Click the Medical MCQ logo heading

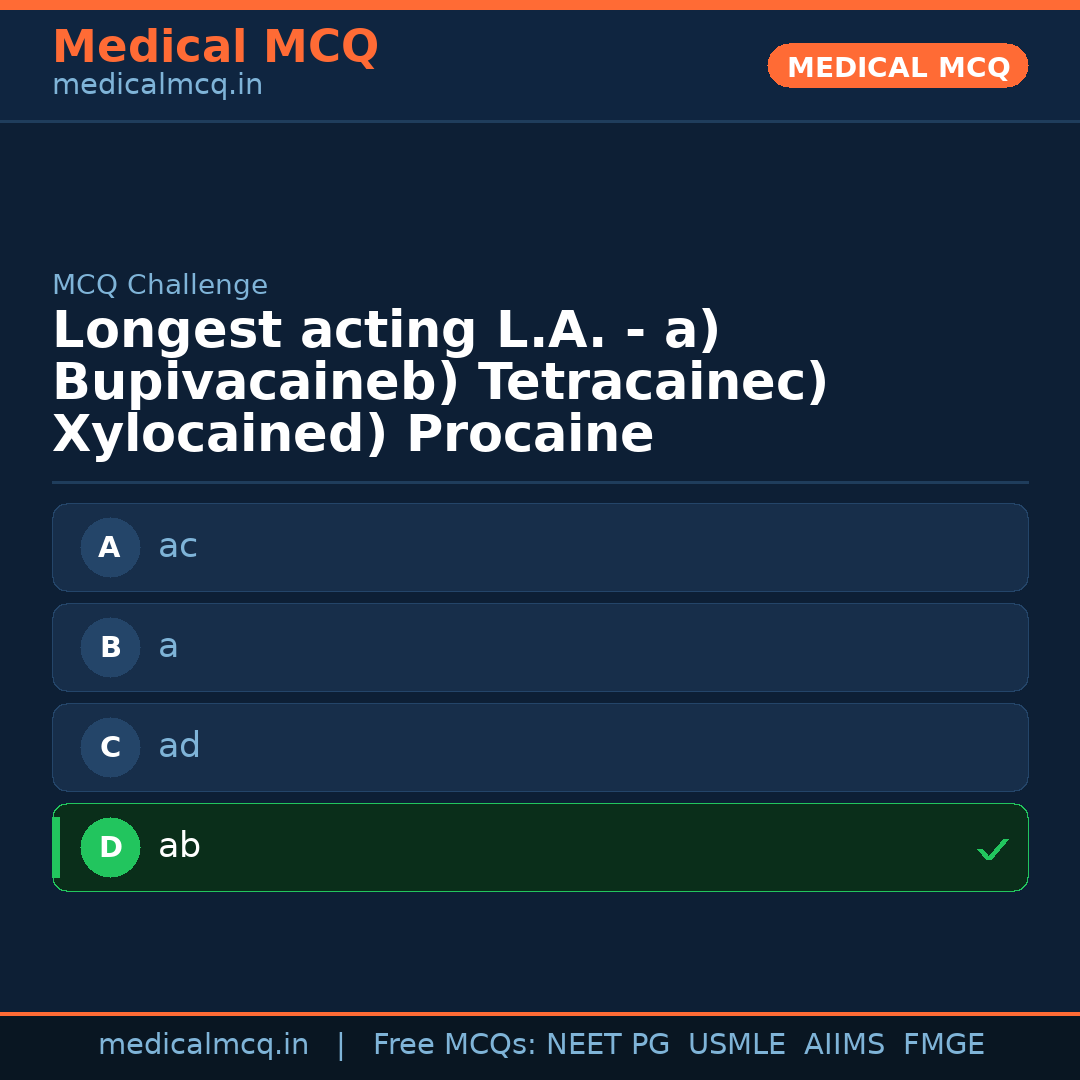(215, 47)
